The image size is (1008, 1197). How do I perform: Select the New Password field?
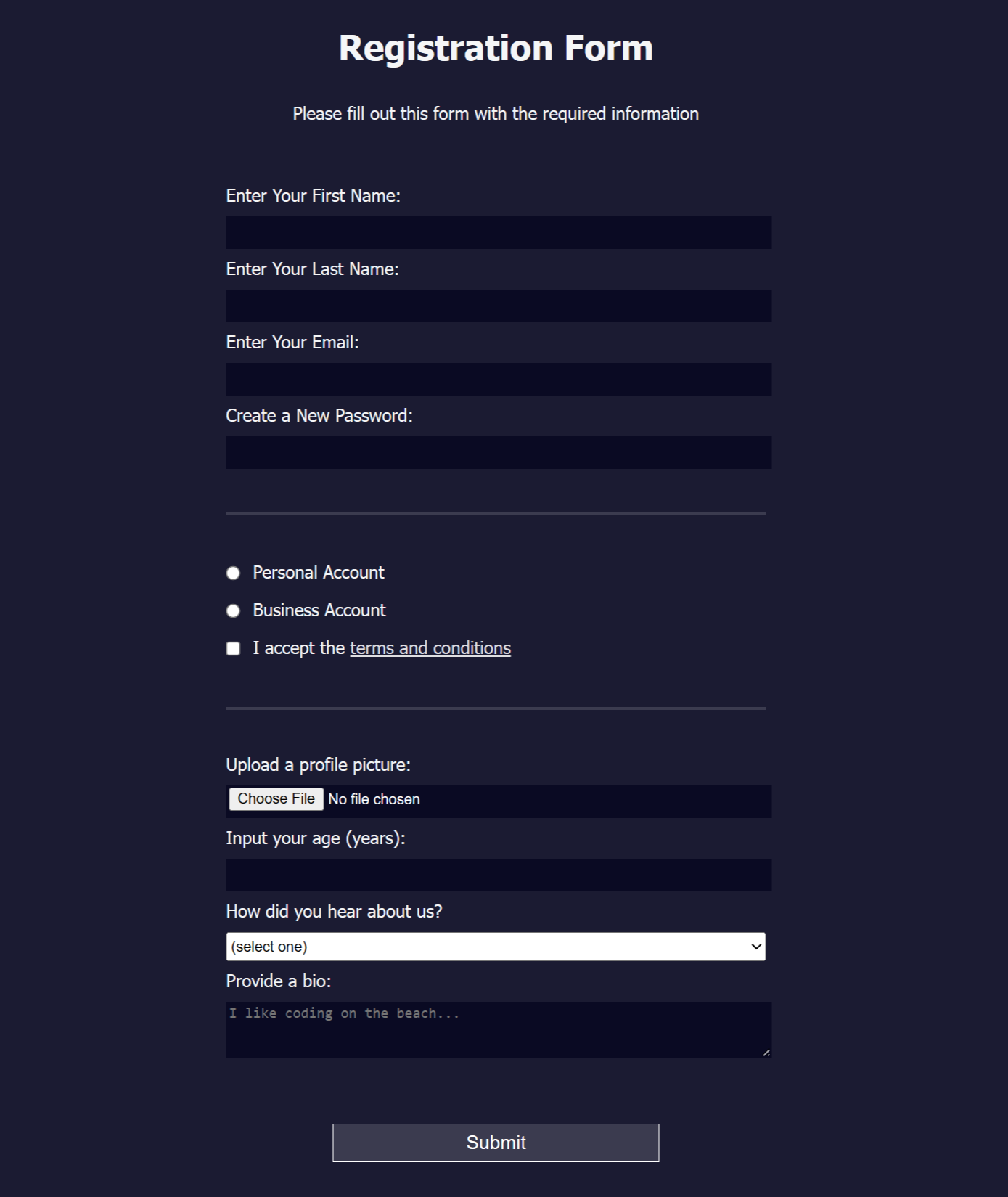tap(499, 452)
